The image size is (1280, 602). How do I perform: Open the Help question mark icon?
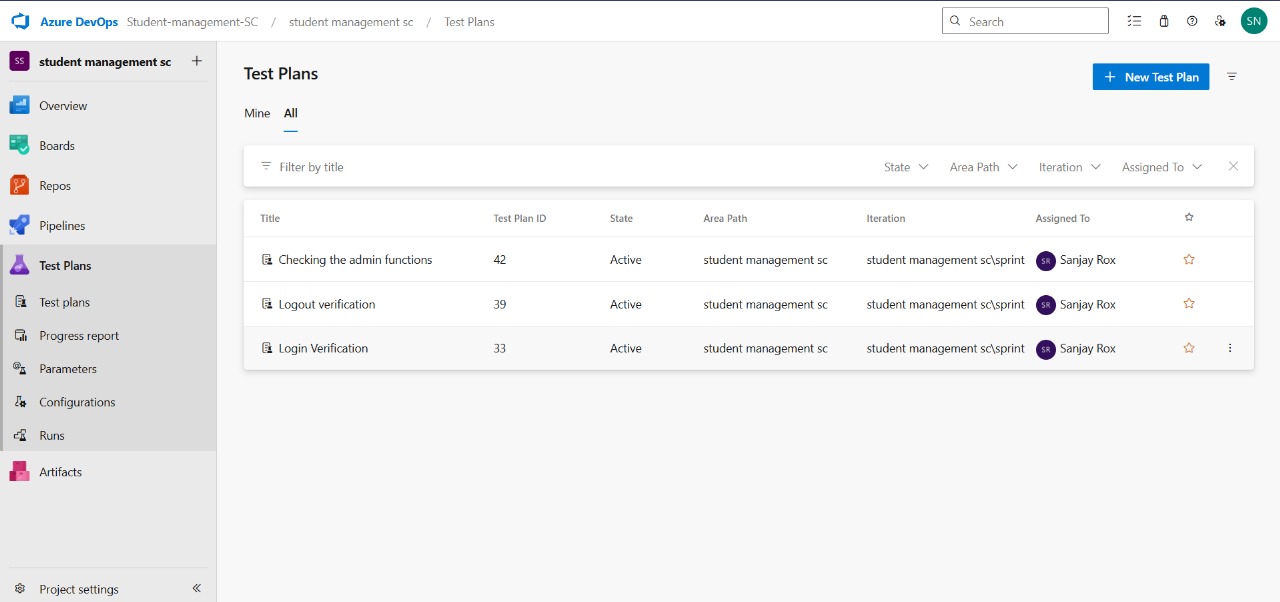tap(1192, 21)
